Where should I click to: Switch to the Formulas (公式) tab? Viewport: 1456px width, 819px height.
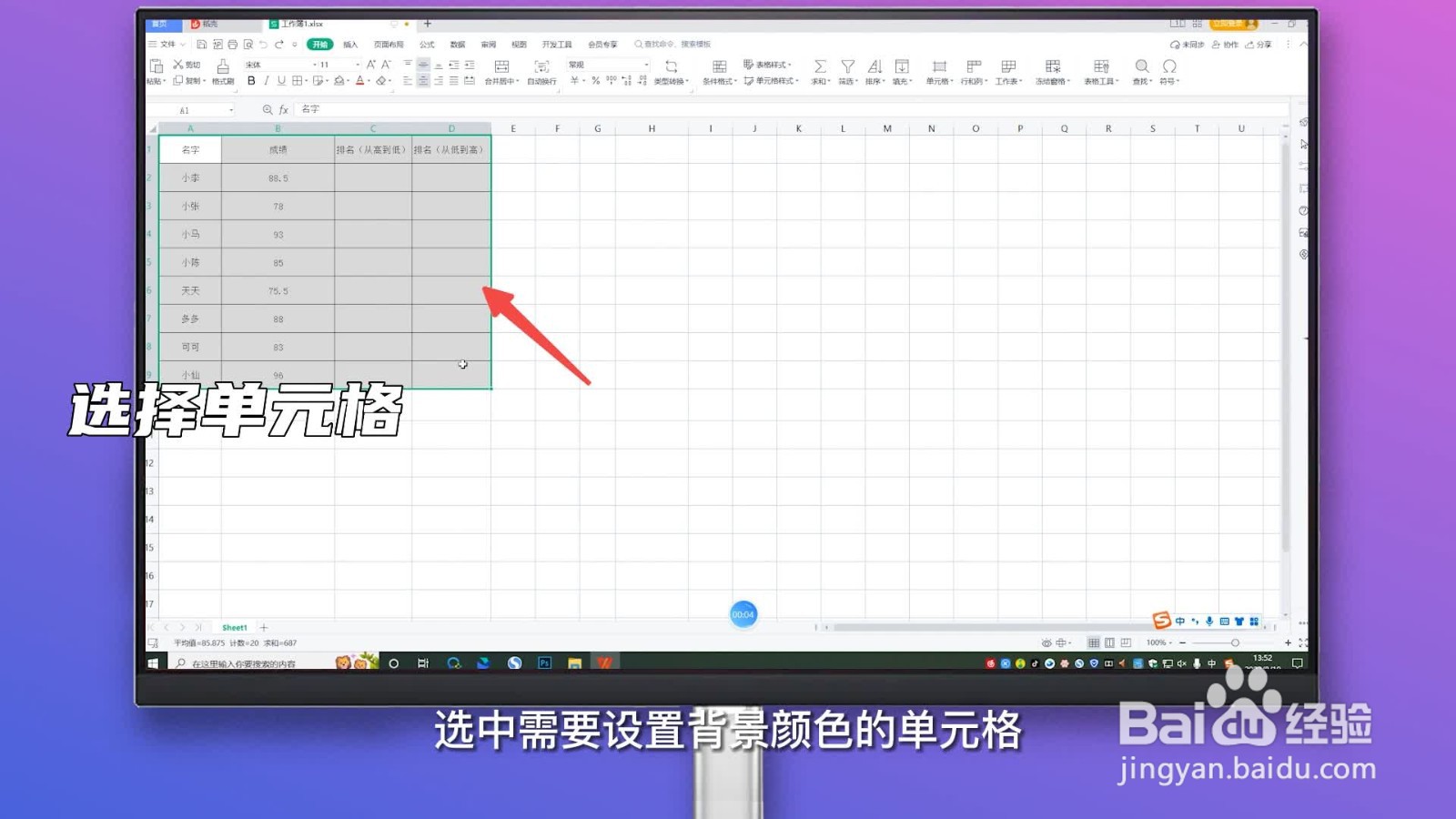[427, 45]
